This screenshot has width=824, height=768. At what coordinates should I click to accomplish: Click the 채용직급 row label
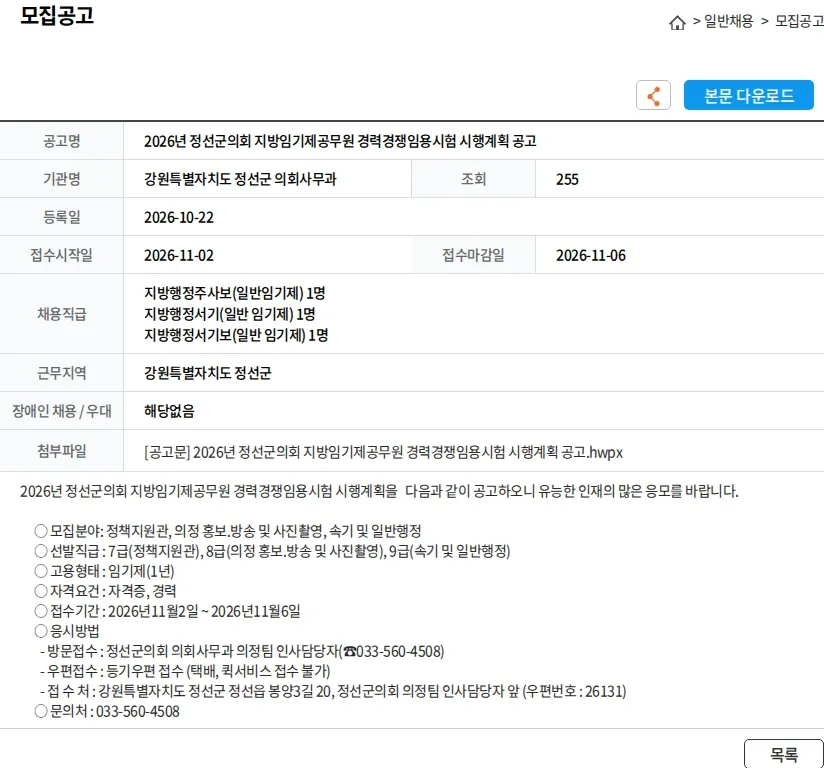pyautogui.click(x=61, y=314)
